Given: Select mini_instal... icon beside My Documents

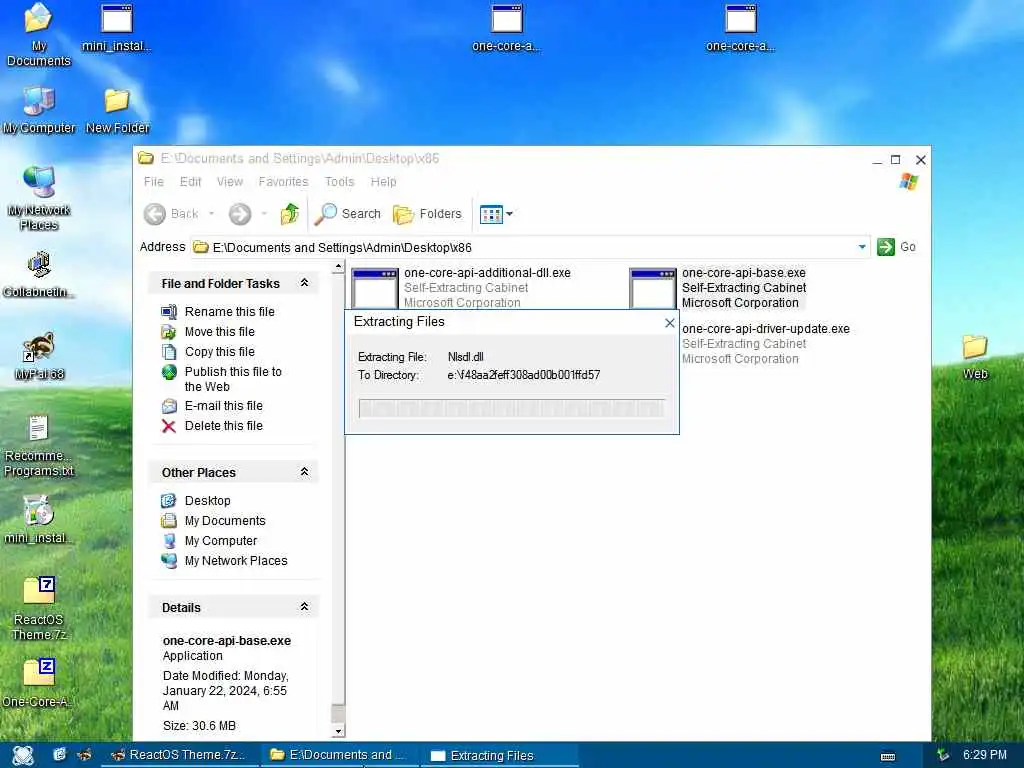Looking at the screenshot, I should tap(116, 28).
